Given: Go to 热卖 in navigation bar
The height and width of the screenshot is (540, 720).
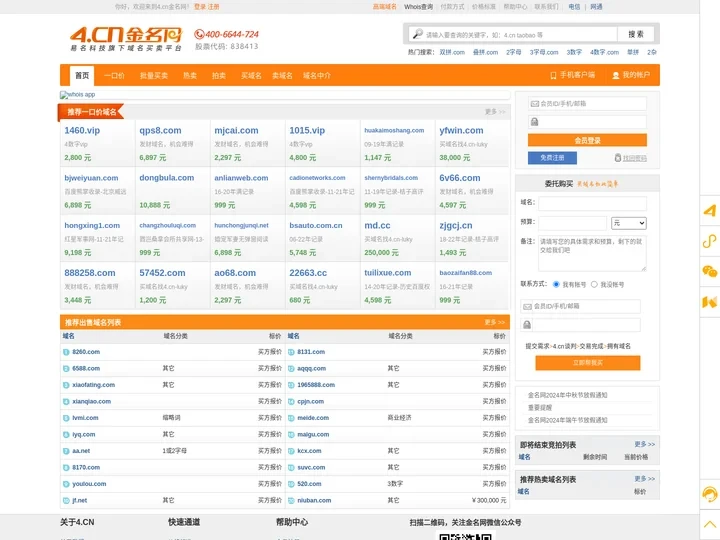Looking at the screenshot, I should [x=190, y=75].
